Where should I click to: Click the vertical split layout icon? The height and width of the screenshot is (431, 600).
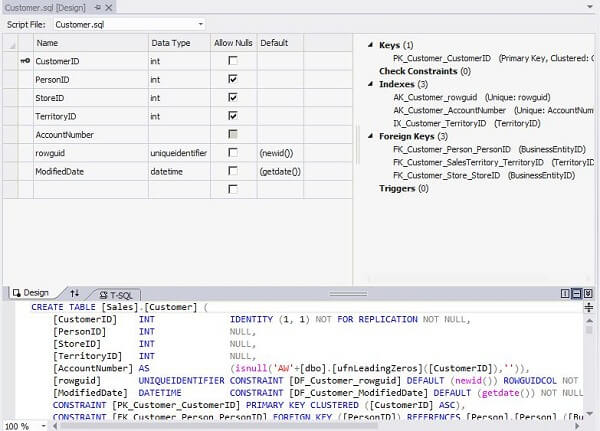pos(565,293)
